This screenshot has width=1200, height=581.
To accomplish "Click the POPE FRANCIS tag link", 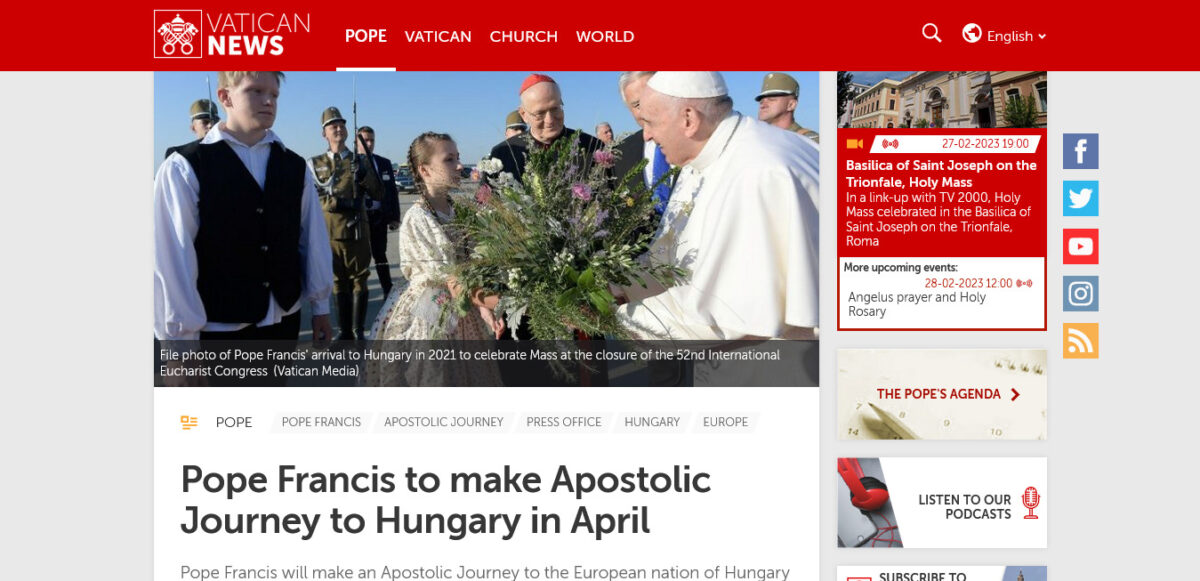I will tap(321, 422).
